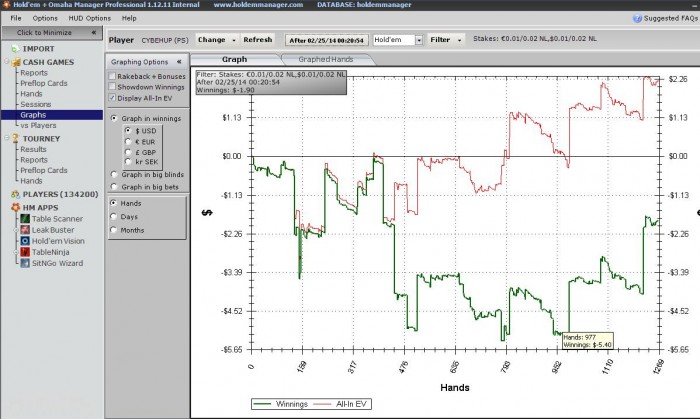Open the SitNGo Wizard app icon

tap(25, 263)
